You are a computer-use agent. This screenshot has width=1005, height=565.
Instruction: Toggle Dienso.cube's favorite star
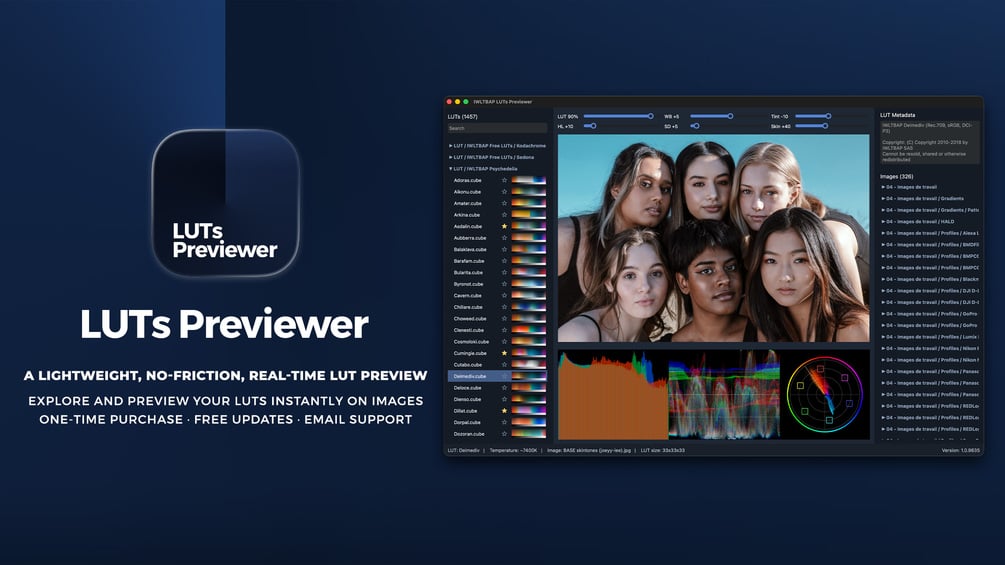pos(504,400)
